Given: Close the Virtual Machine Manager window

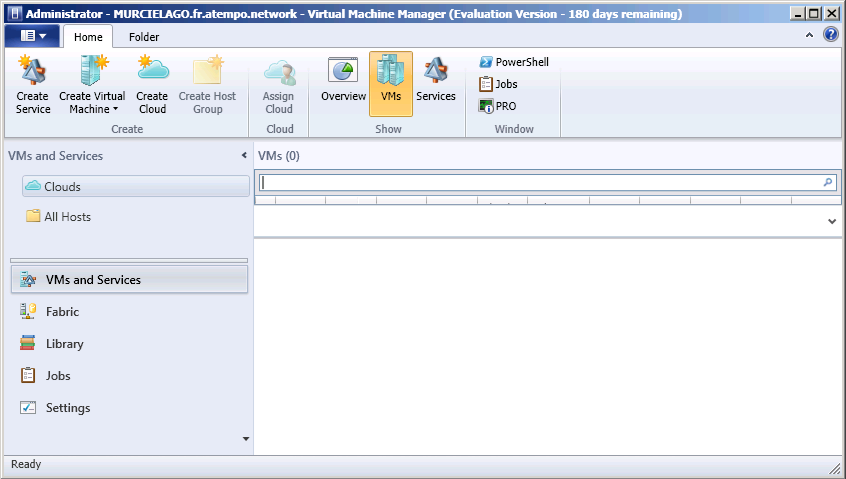Looking at the screenshot, I should [832, 13].
